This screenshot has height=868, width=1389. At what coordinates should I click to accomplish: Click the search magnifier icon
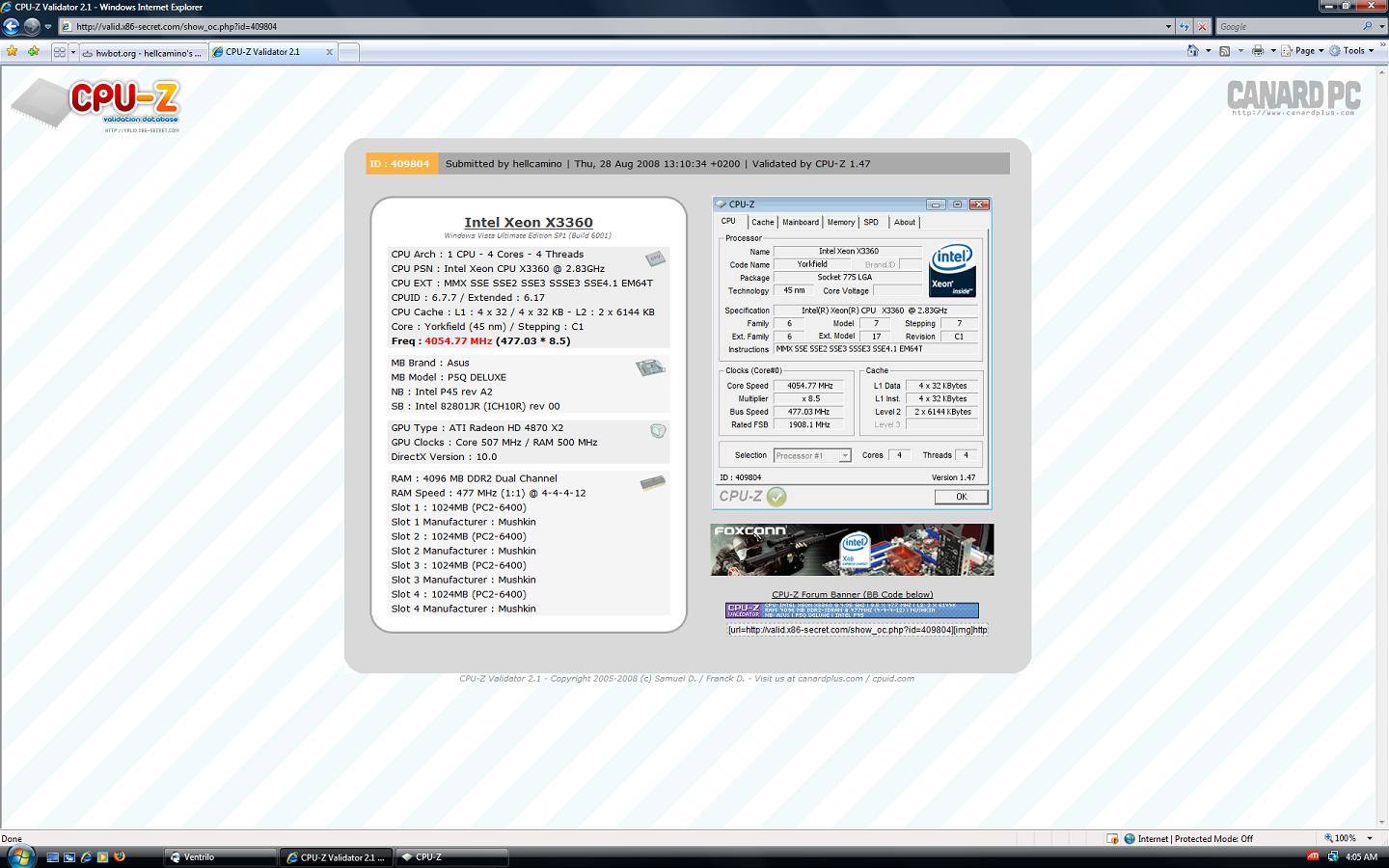1368,26
